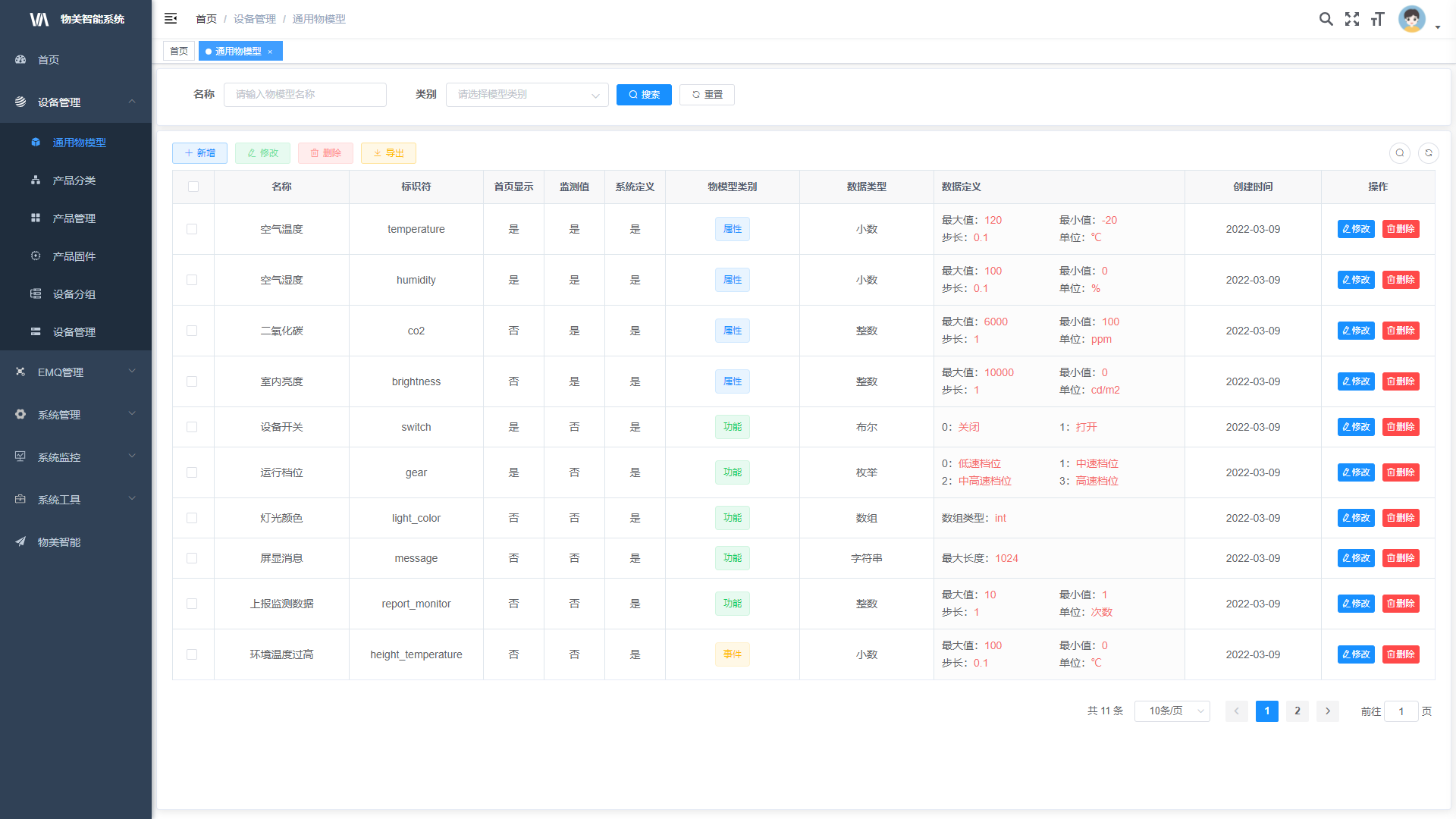This screenshot has width=1456, height=819.
Task: Click the header search magnifier icon
Action: [x=1326, y=19]
